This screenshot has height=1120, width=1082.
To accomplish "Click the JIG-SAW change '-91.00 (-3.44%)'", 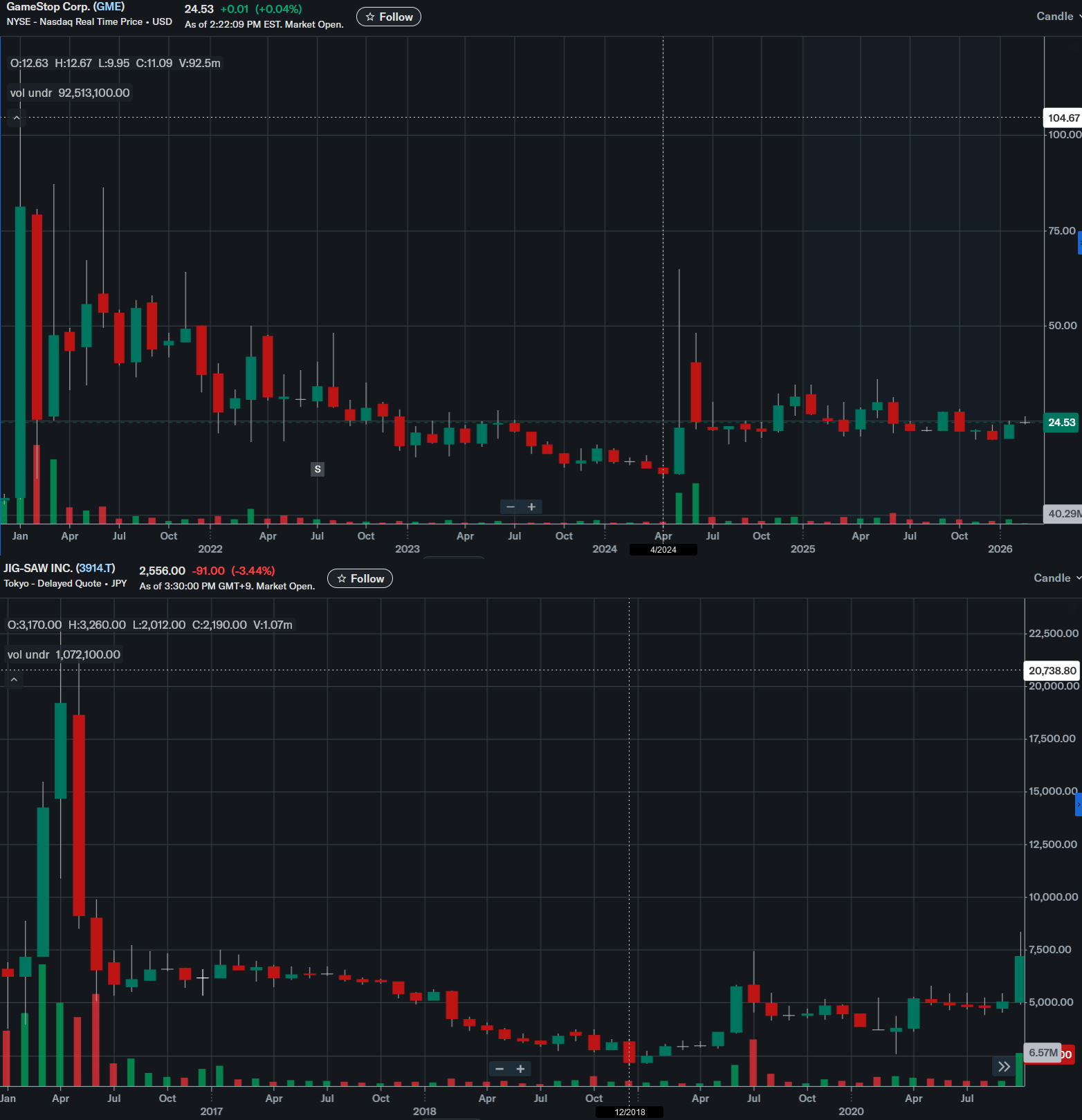I will [234, 571].
